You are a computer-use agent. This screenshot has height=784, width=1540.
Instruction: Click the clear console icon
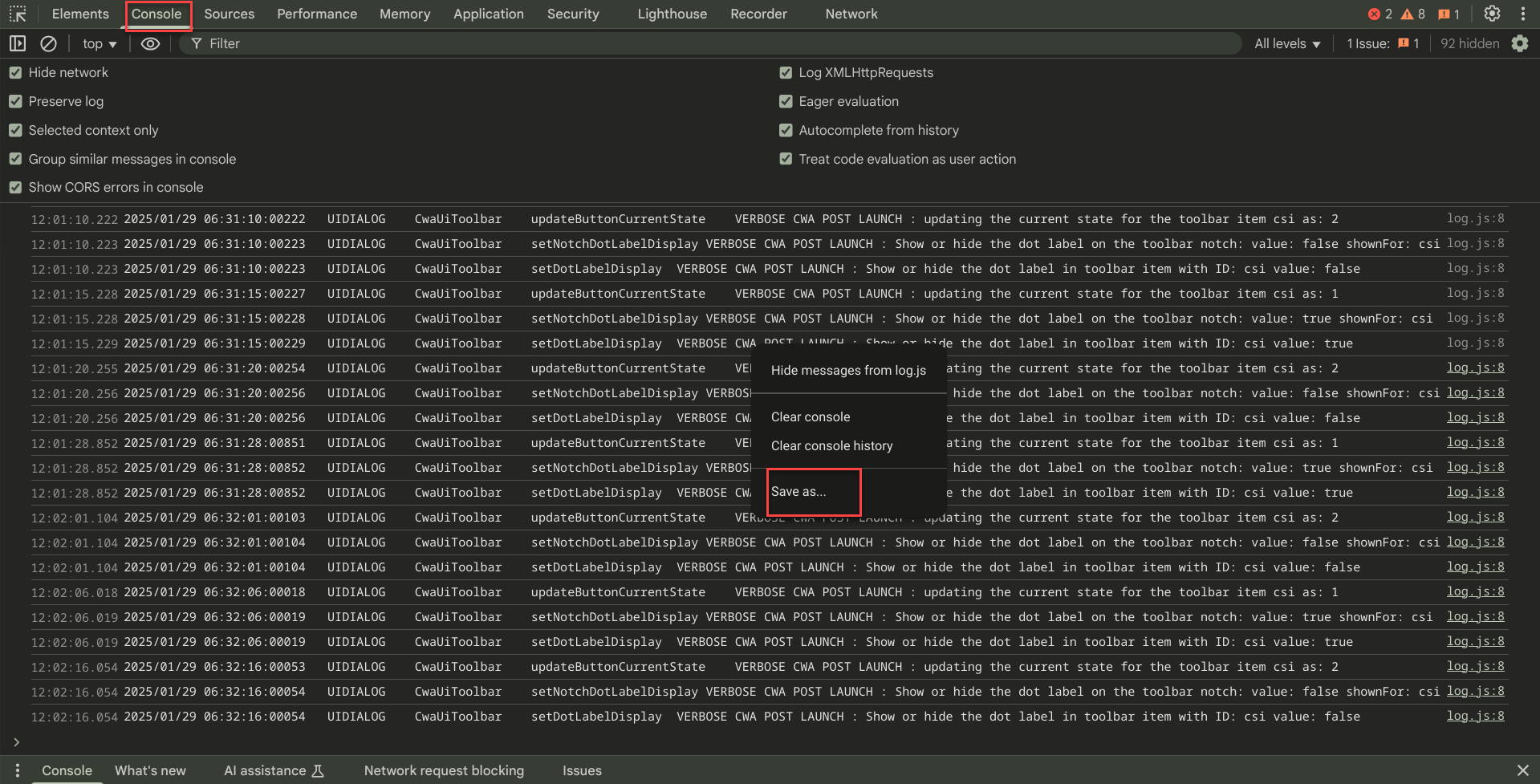49,43
